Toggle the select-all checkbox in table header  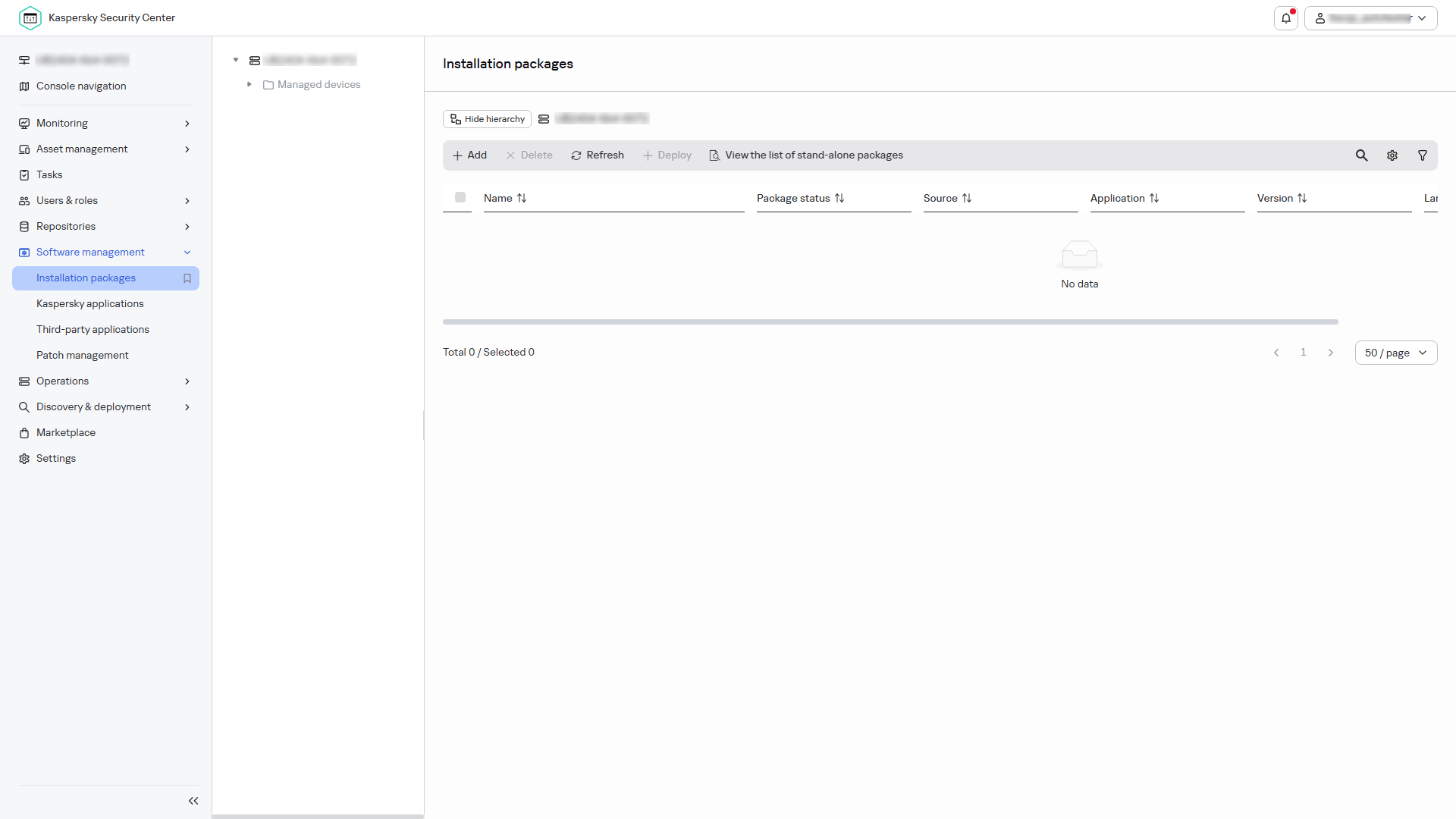[460, 197]
